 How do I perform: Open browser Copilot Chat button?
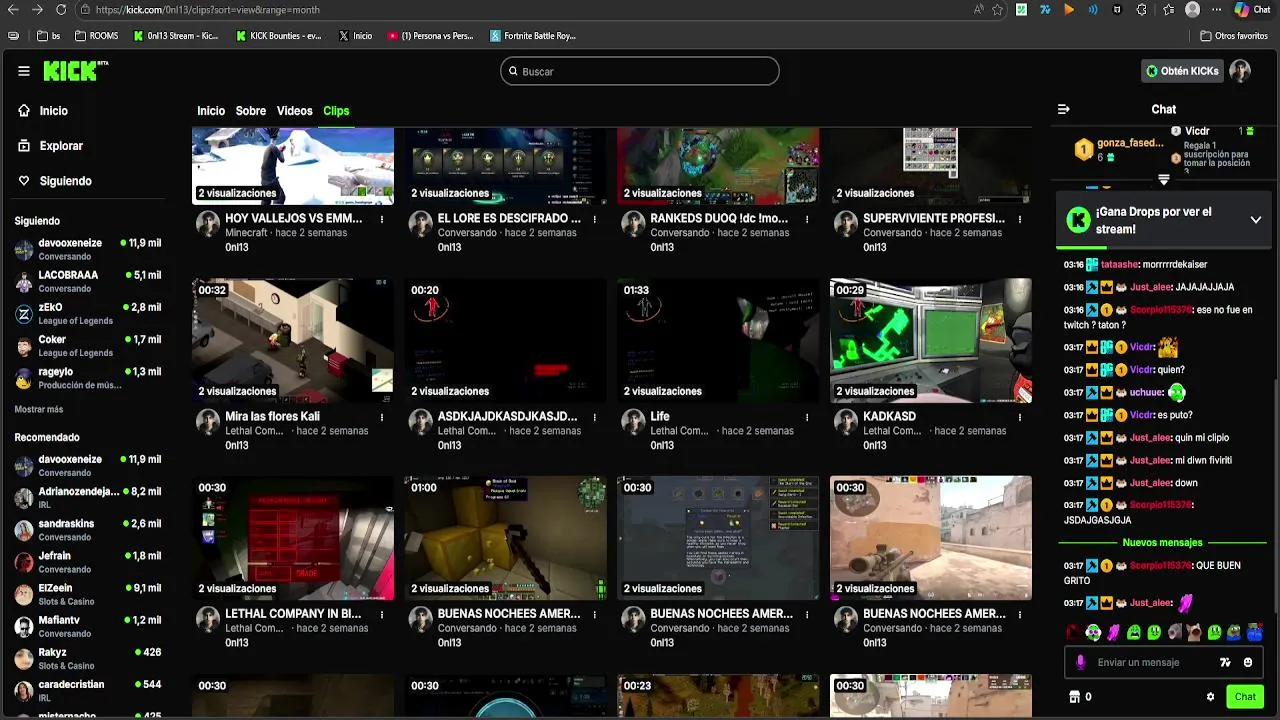pyautogui.click(x=1255, y=10)
